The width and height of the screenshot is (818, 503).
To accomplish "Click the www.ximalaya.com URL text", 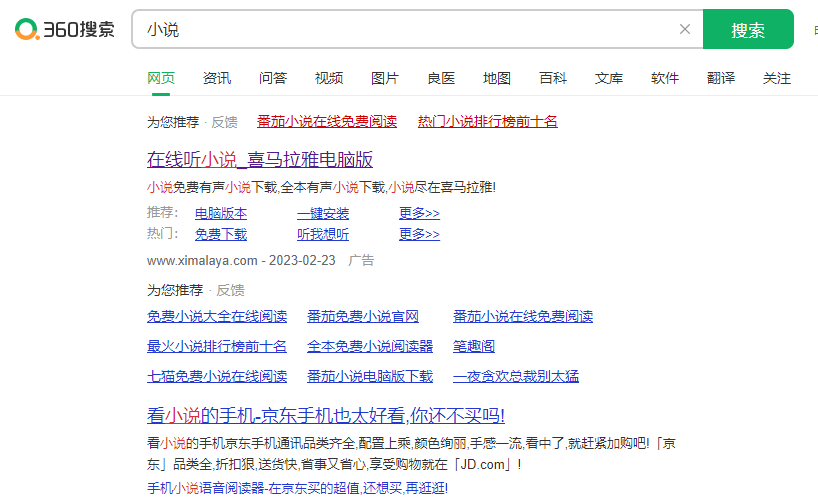I will click(x=202, y=260).
